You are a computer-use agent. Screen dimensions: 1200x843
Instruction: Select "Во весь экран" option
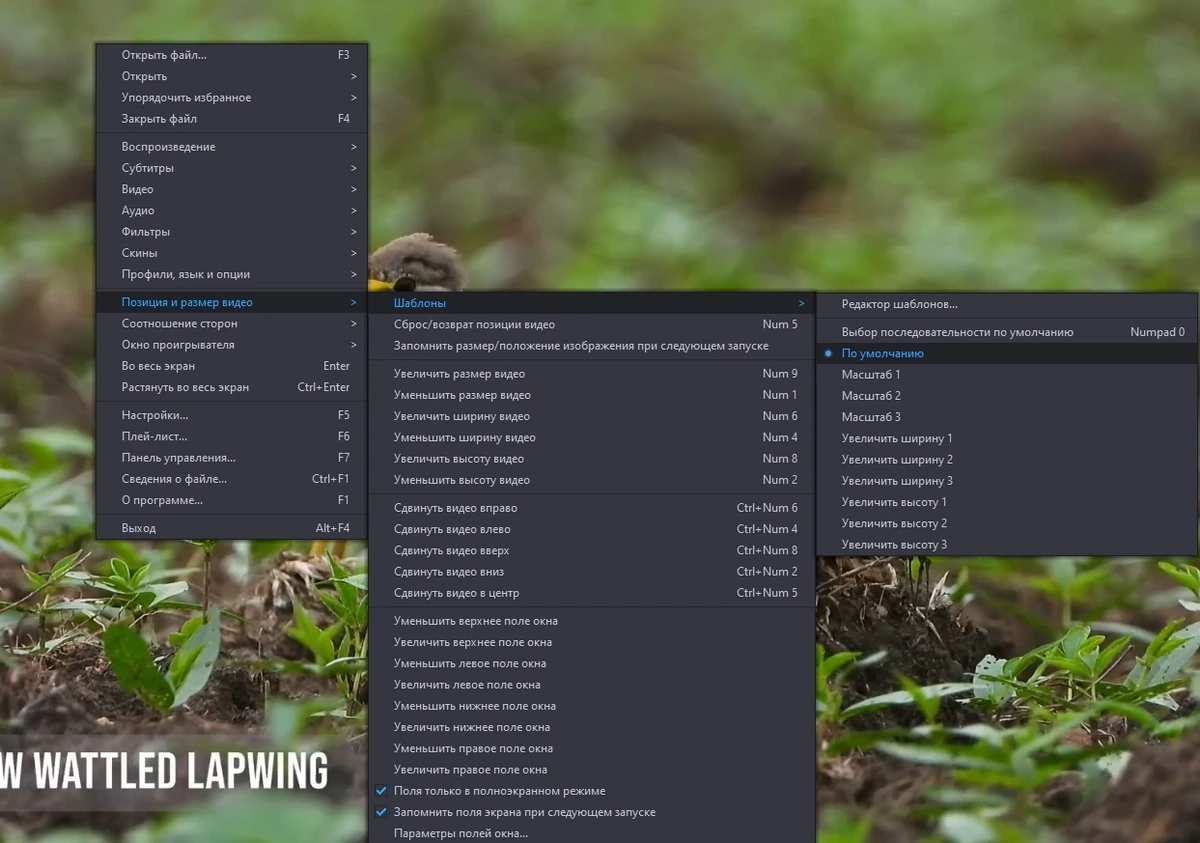pyautogui.click(x=232, y=366)
